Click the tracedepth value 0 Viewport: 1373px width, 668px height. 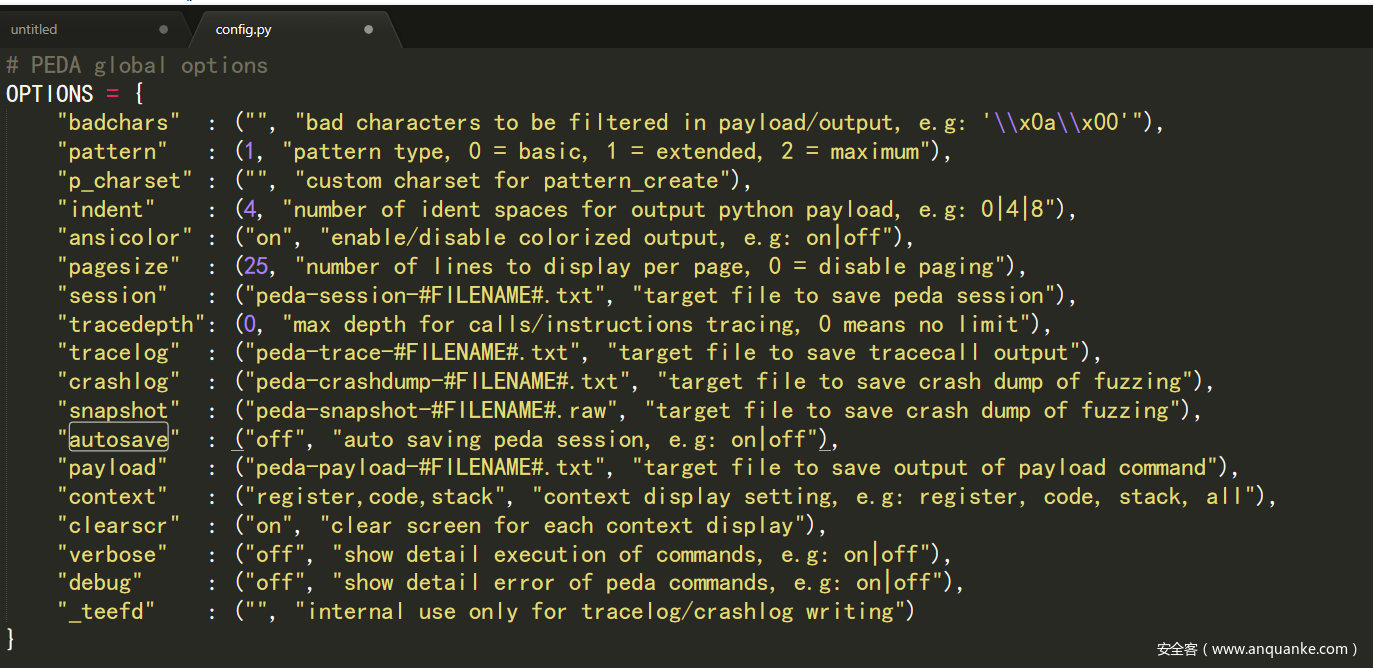[250, 324]
